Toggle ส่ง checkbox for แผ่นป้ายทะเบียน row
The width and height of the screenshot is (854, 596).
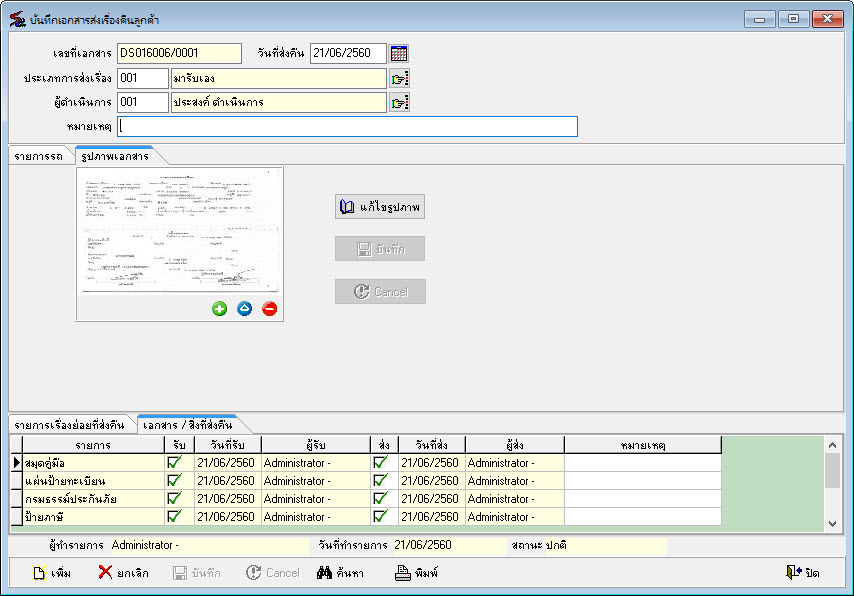[380, 481]
